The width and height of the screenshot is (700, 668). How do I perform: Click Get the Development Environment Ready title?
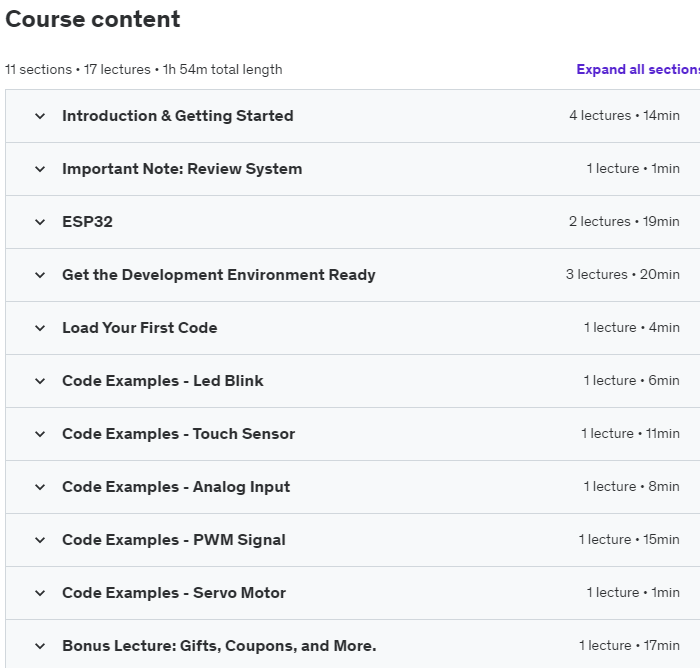pos(219,275)
